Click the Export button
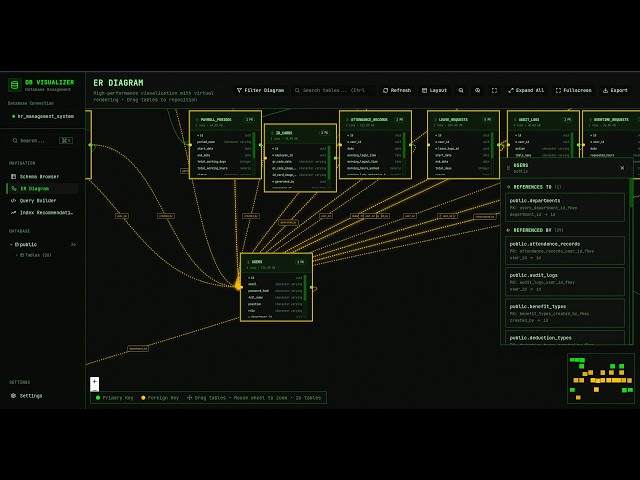The height and width of the screenshot is (480, 640). click(615, 90)
